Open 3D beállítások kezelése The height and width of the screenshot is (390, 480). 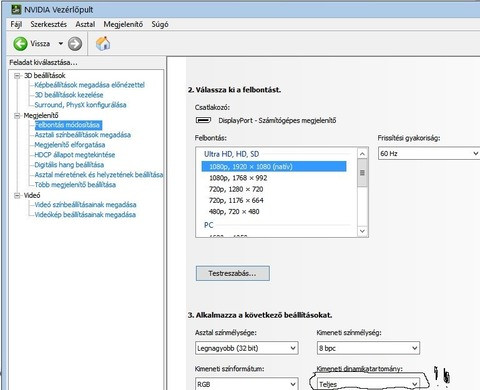tap(69, 95)
